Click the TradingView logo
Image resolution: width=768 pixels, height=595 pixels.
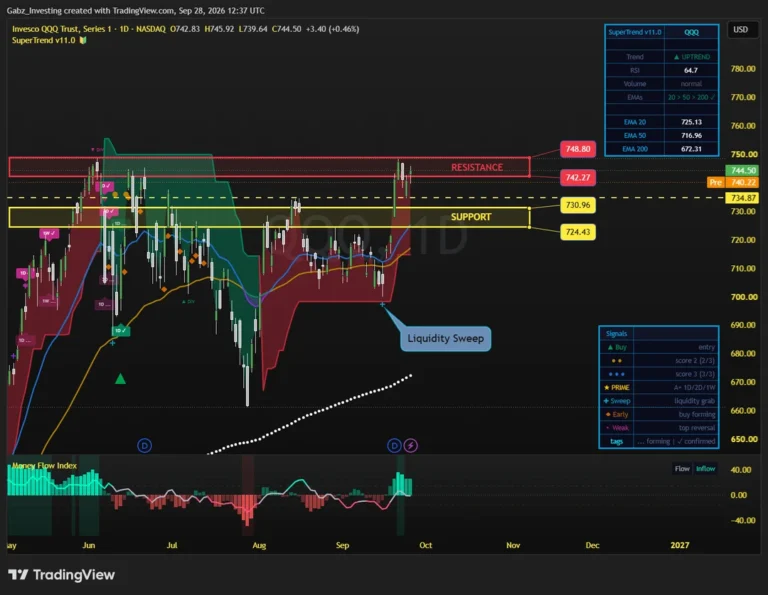[x=62, y=574]
